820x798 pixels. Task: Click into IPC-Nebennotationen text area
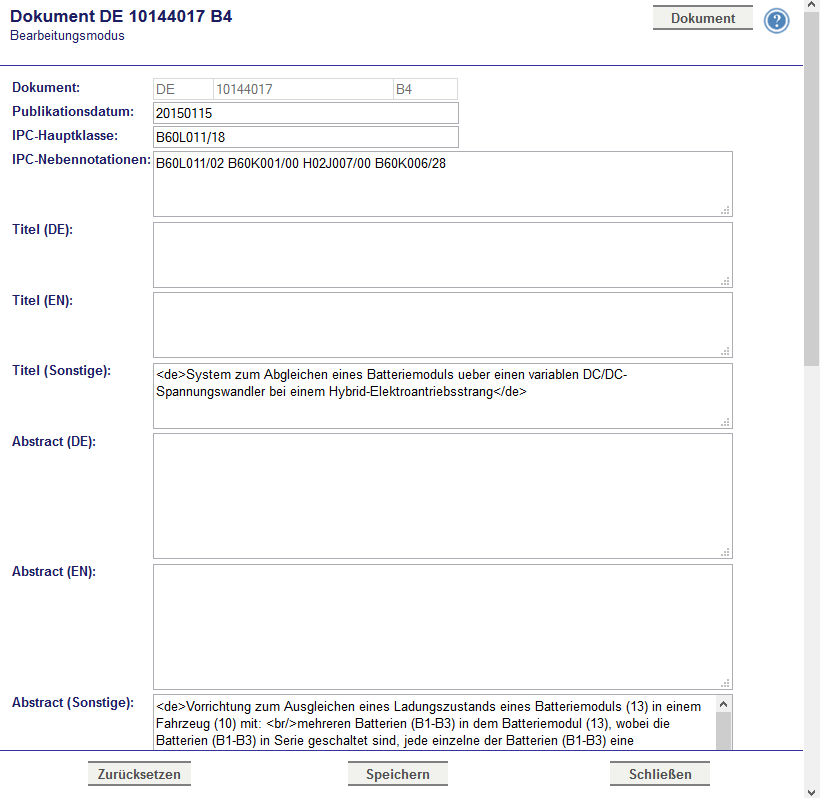pos(442,184)
